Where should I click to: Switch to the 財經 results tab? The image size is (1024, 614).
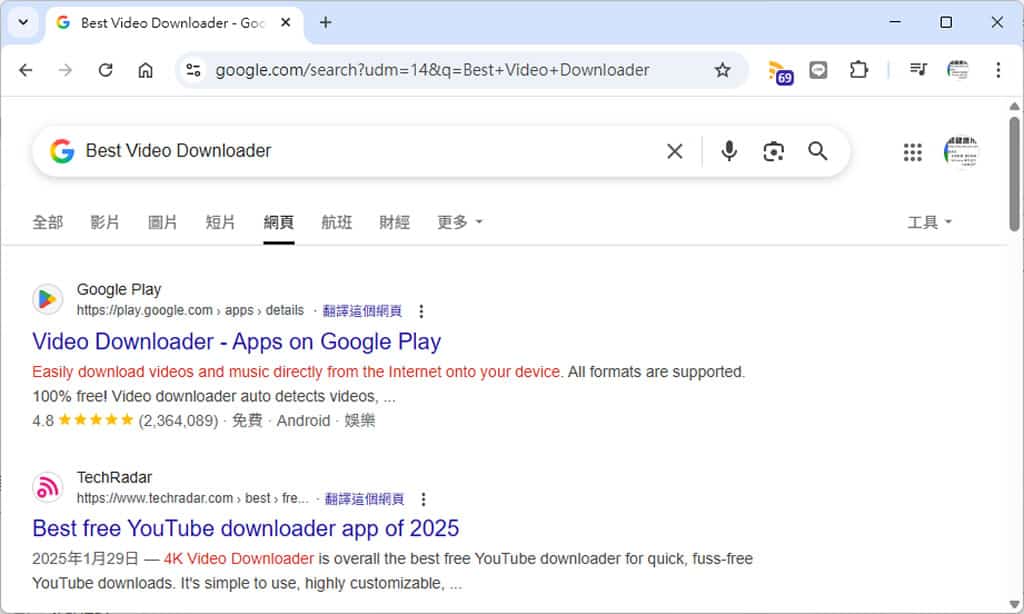coord(394,222)
